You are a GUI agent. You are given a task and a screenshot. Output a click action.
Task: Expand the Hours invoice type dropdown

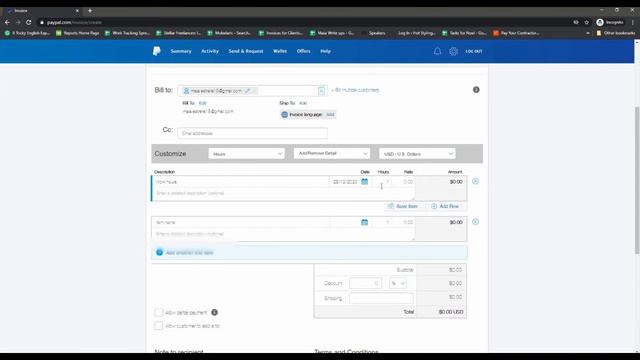[x=247, y=154]
